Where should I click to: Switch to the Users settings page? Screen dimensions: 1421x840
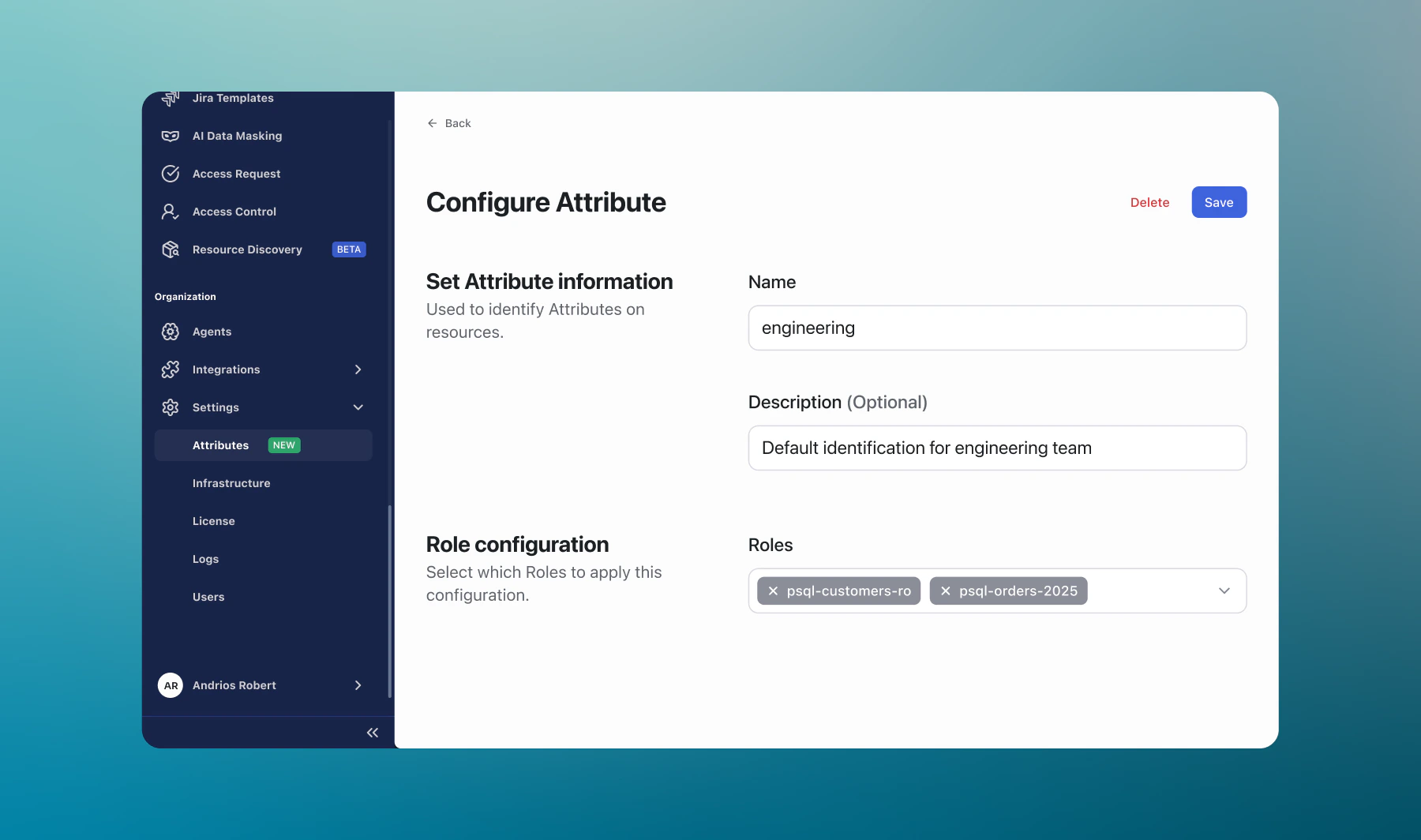click(x=208, y=596)
